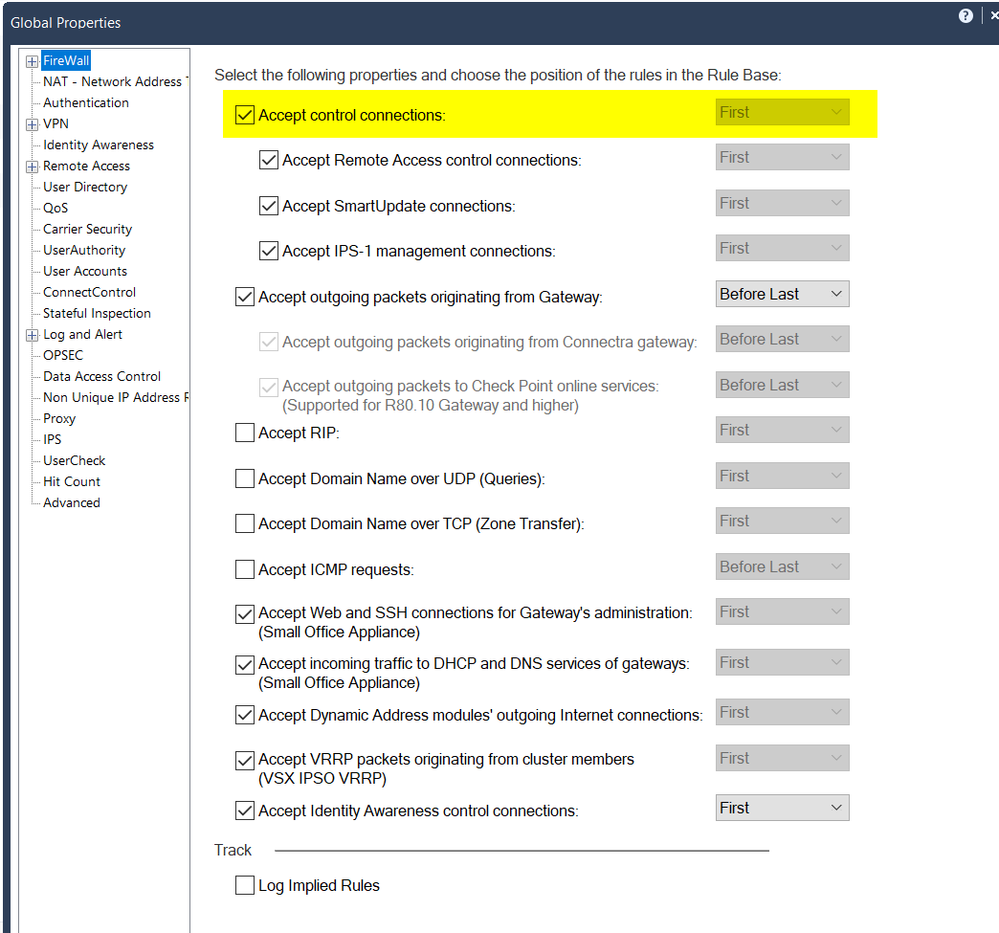Toggle Accept Dynamic Address modules' checkbox
Viewport: 999px width, 933px height.
[245, 715]
